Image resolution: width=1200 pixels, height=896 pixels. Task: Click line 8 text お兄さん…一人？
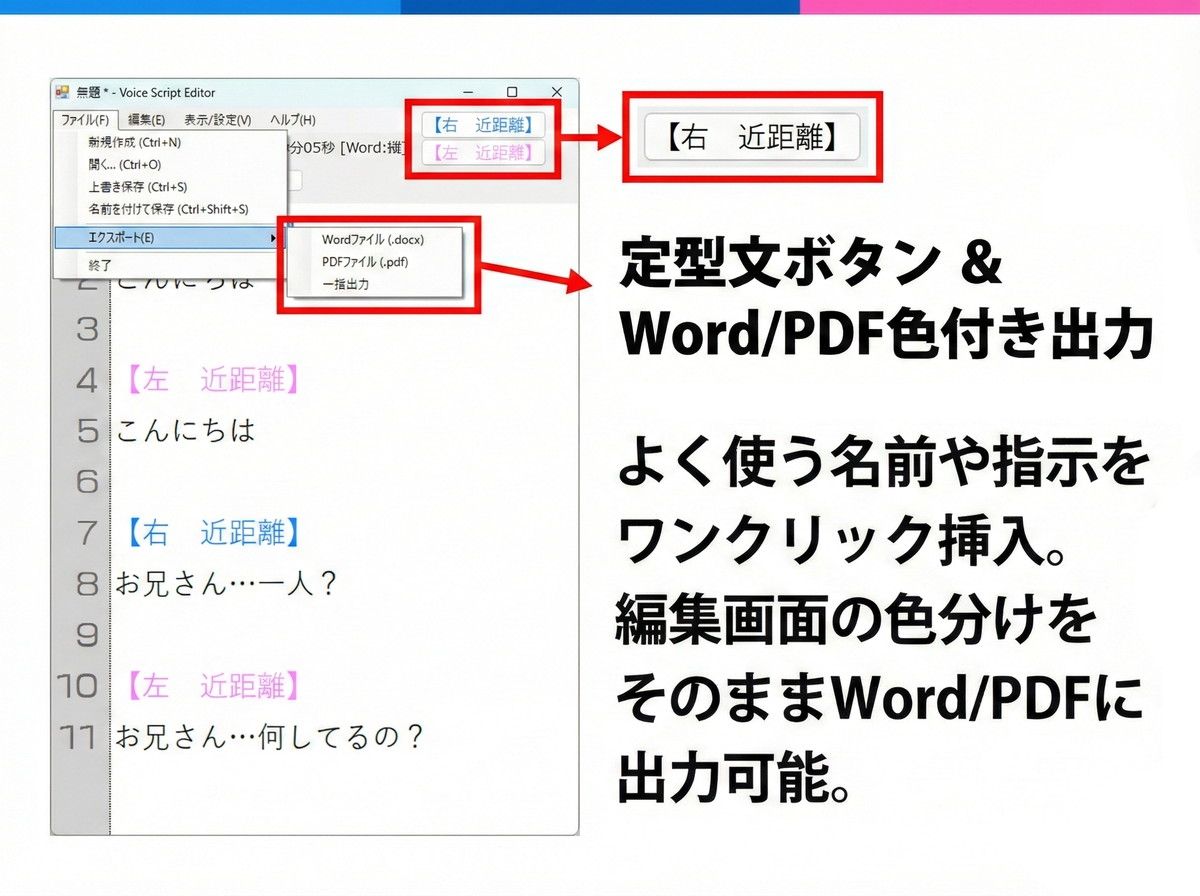pos(226,583)
